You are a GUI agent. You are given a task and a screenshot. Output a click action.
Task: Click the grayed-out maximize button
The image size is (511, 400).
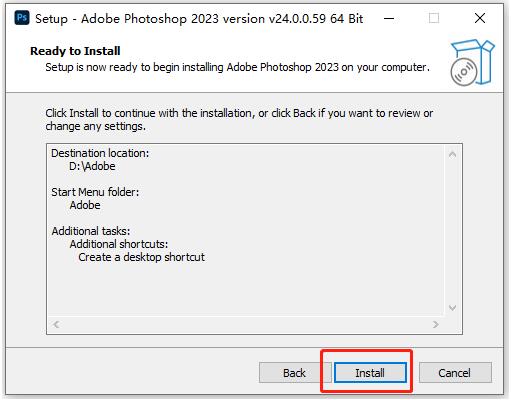(x=434, y=18)
